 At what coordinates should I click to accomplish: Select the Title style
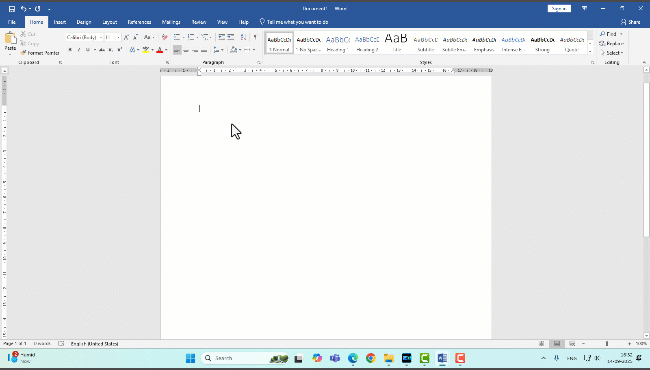click(x=396, y=43)
